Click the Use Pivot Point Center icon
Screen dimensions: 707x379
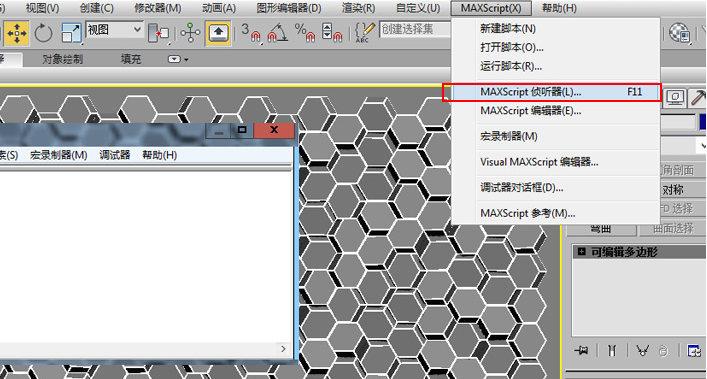pyautogui.click(x=158, y=33)
